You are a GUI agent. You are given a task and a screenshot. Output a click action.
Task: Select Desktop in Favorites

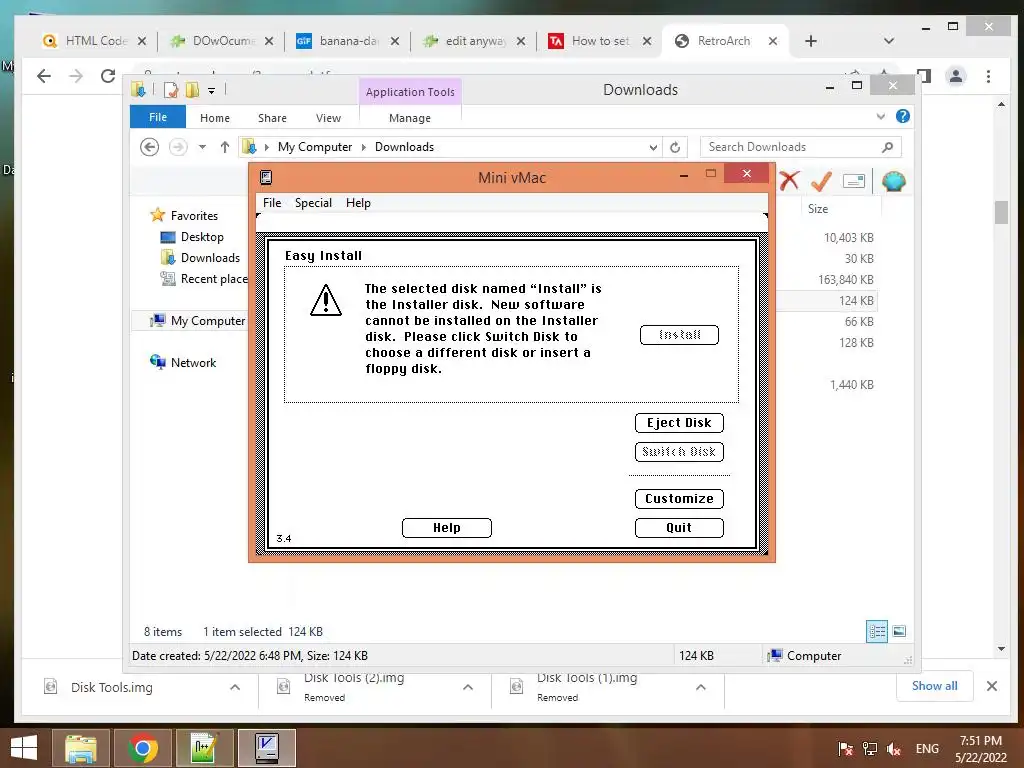click(x=202, y=236)
